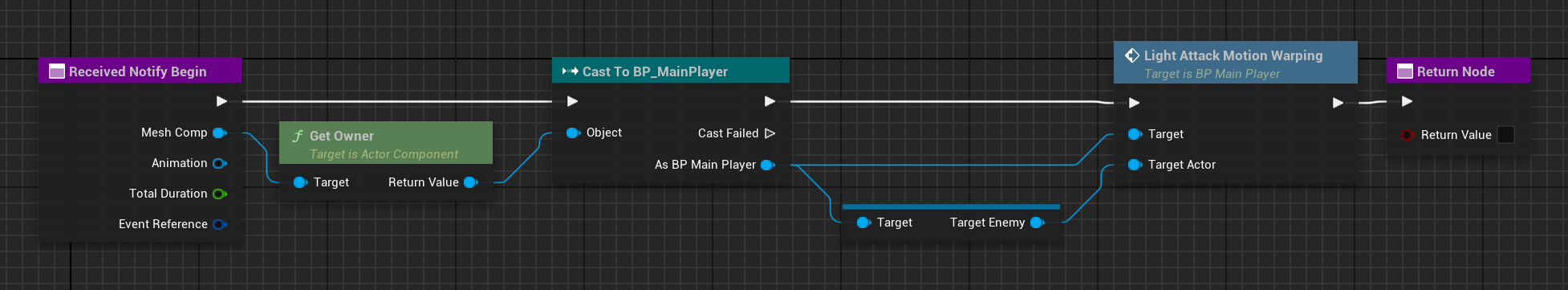Click the "Cast Failed" label

point(728,133)
